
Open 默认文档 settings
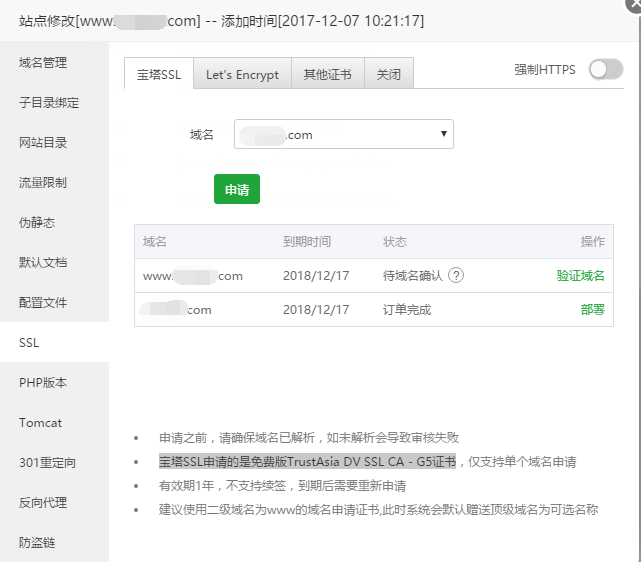(x=54, y=262)
